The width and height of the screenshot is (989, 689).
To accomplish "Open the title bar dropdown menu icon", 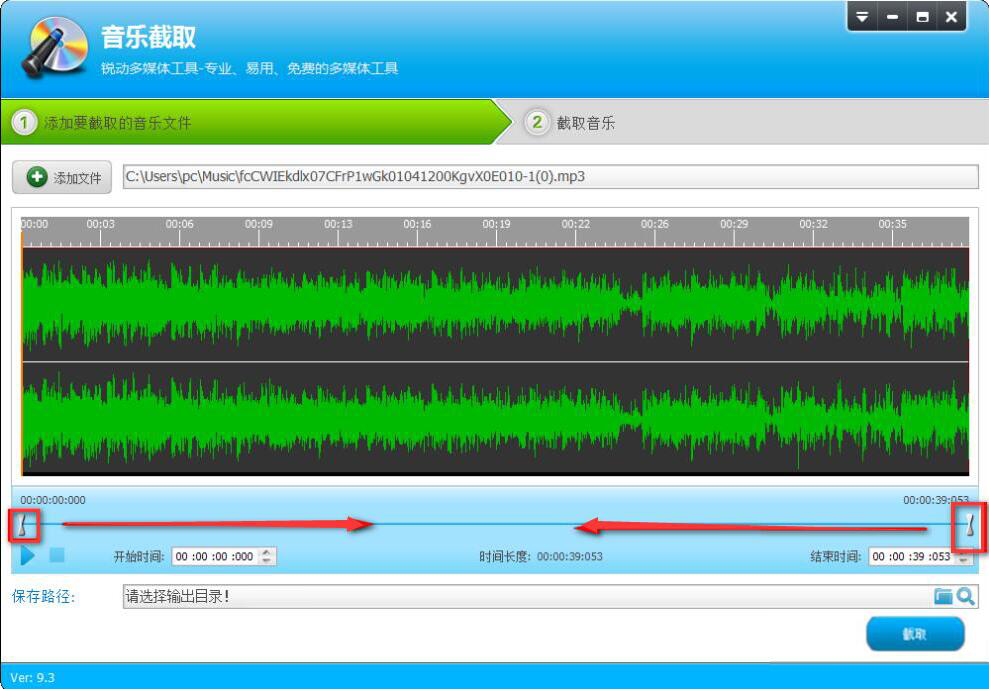I will tap(862, 17).
